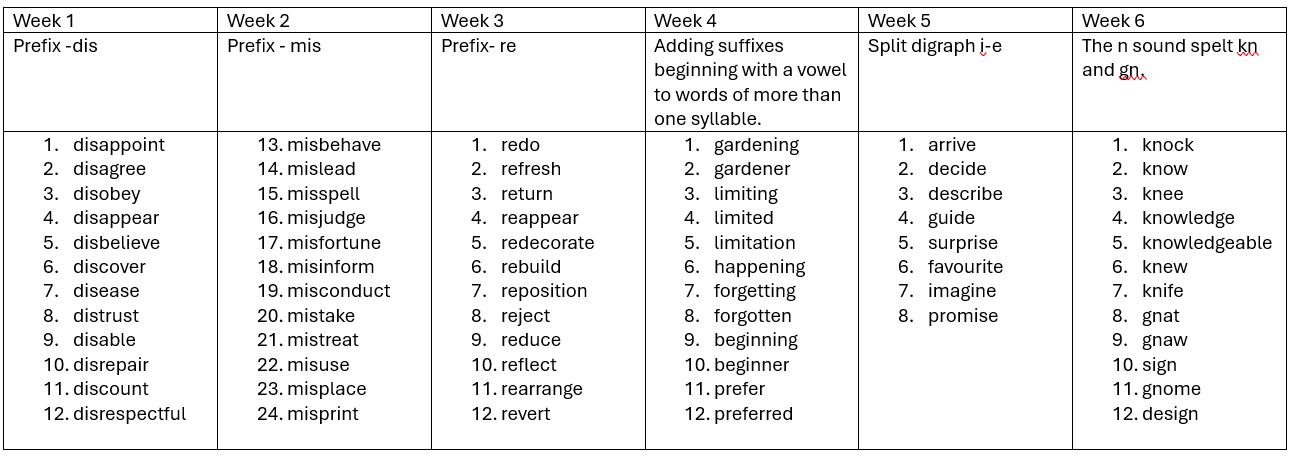Screen dimensions: 1291x458
Task: Click on the word 'redecorate'
Action: pos(547,243)
